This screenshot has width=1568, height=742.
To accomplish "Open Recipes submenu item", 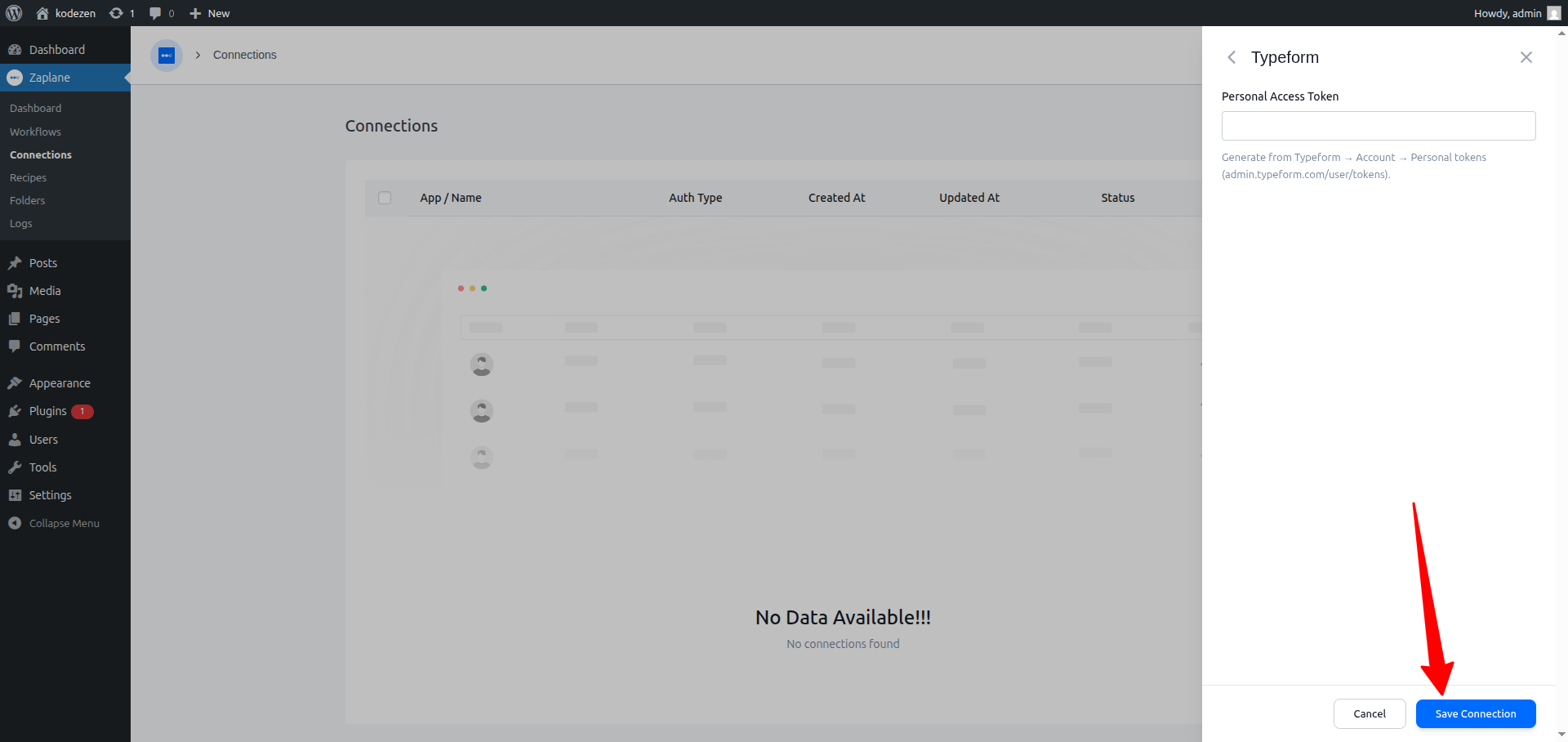I will point(28,177).
